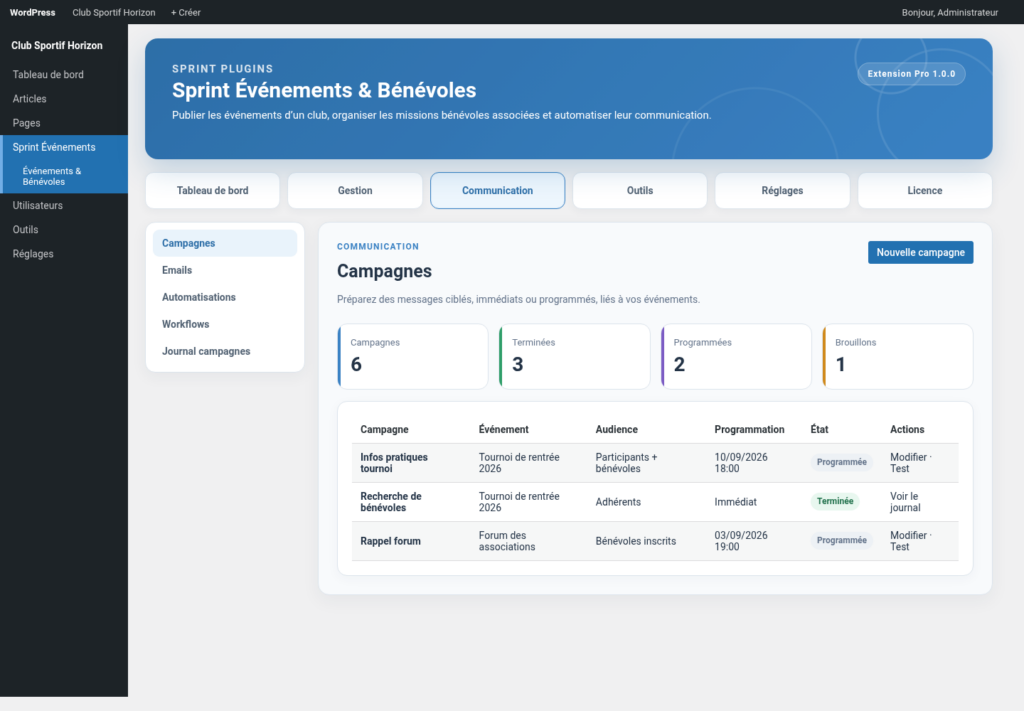Click Programmée badge for Rappel forum
Screen dimensions: 1024x711
[x=841, y=541]
